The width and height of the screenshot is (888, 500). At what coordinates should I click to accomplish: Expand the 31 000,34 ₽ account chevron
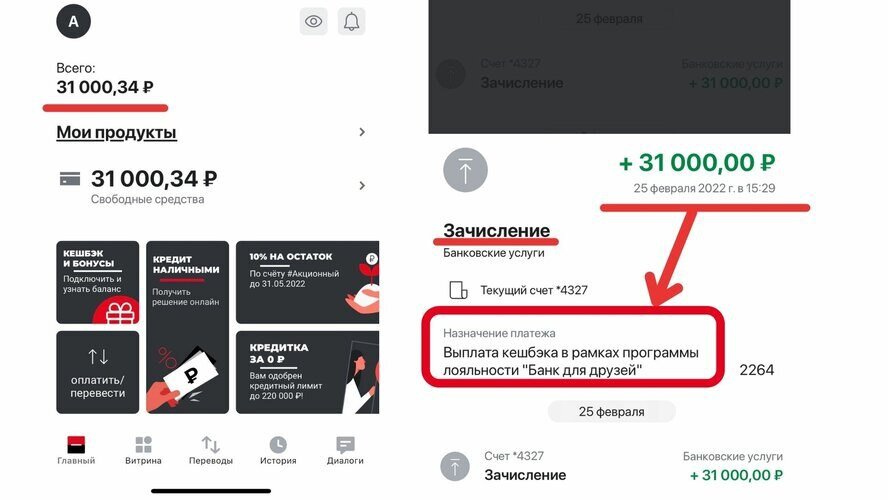[x=362, y=186]
